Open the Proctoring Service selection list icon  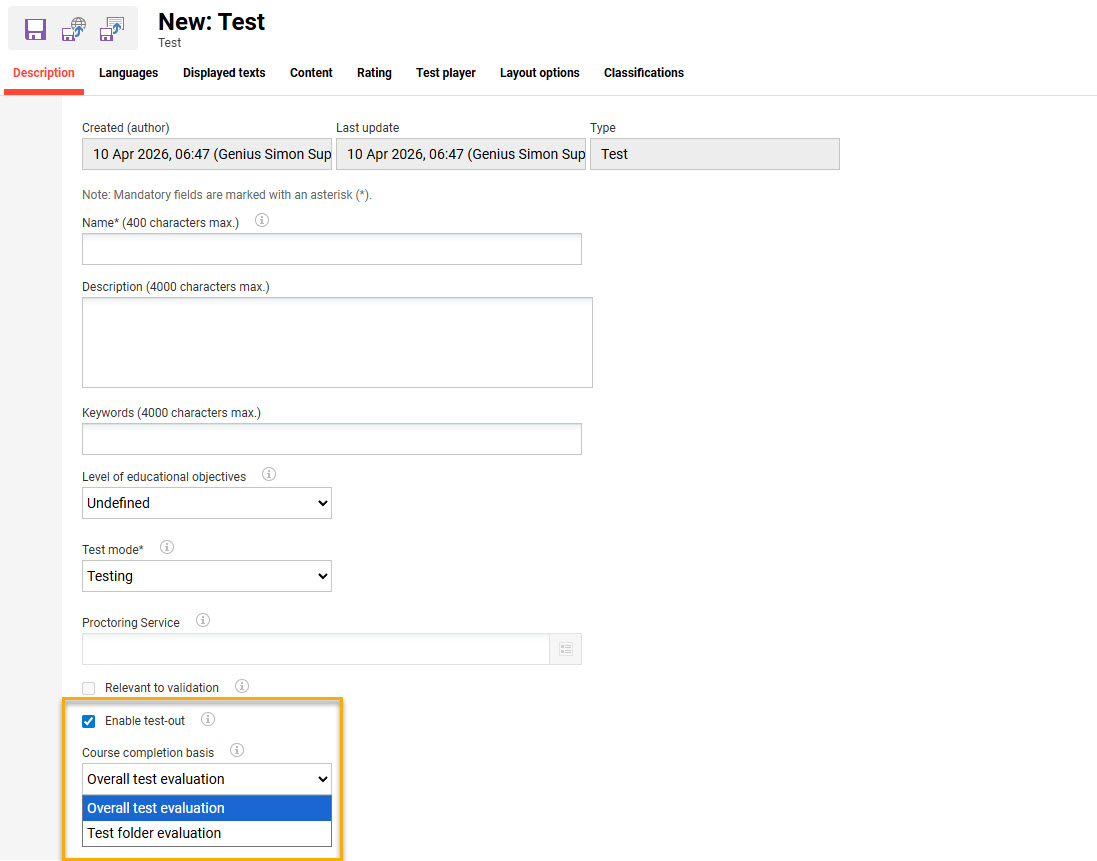click(565, 649)
